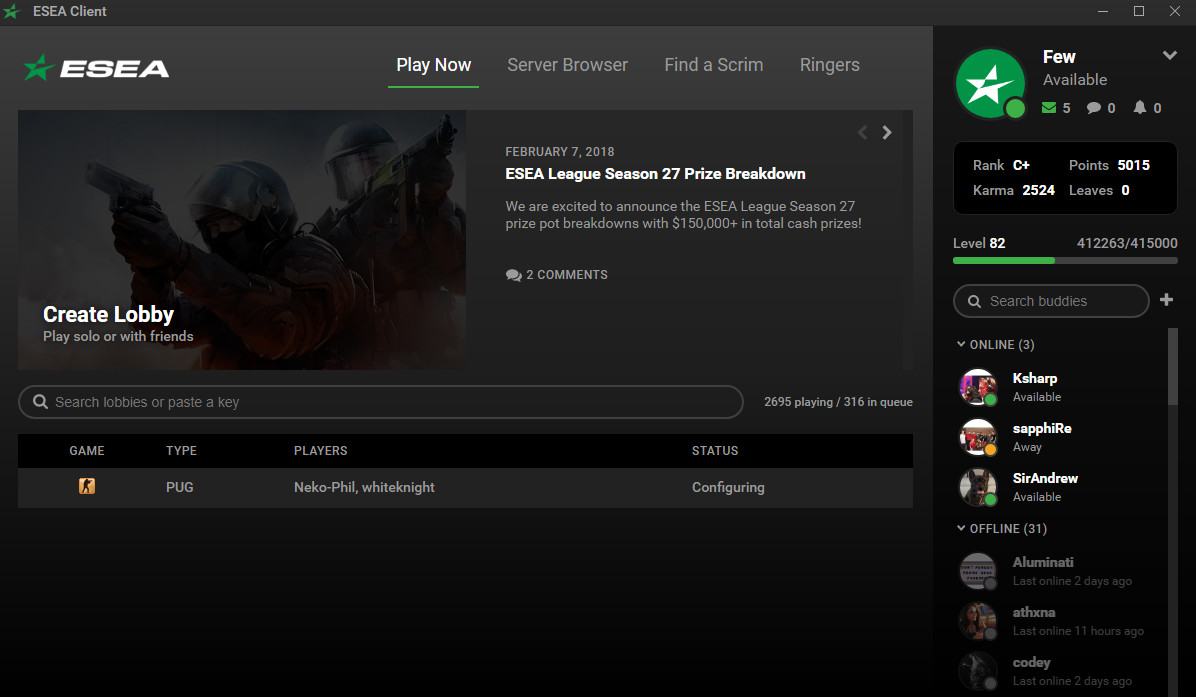1196x697 pixels.
Task: Open the notifications bell icon
Action: click(1139, 108)
